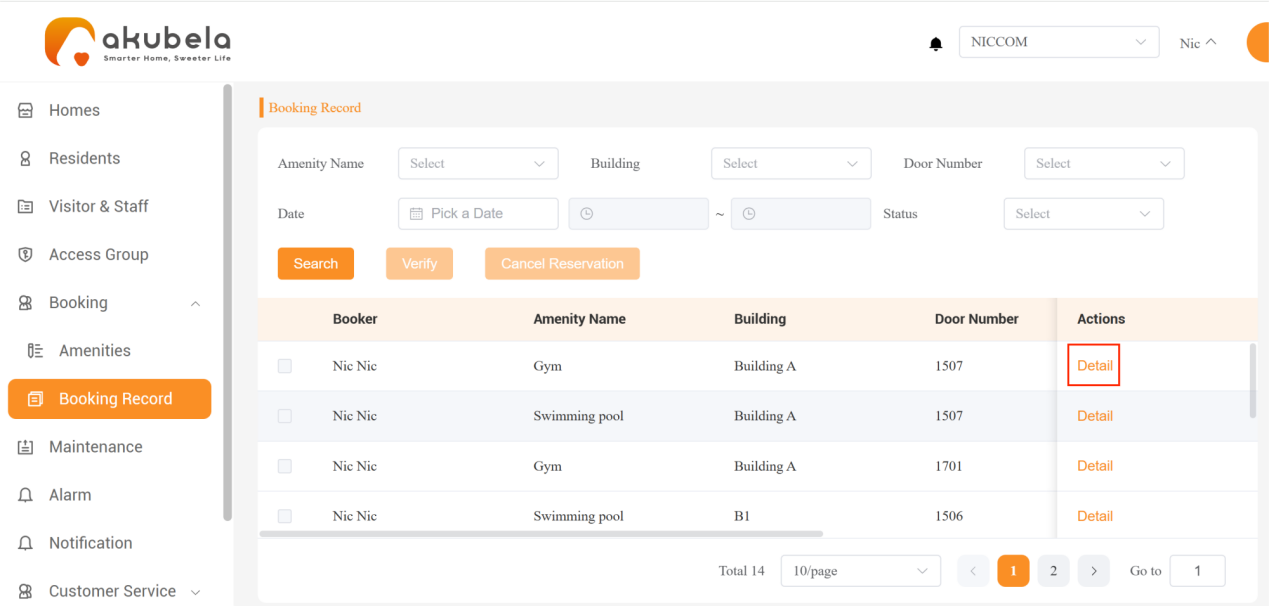The image size is (1269, 606).
Task: Click the Customer Service sidebar icon
Action: 26,591
